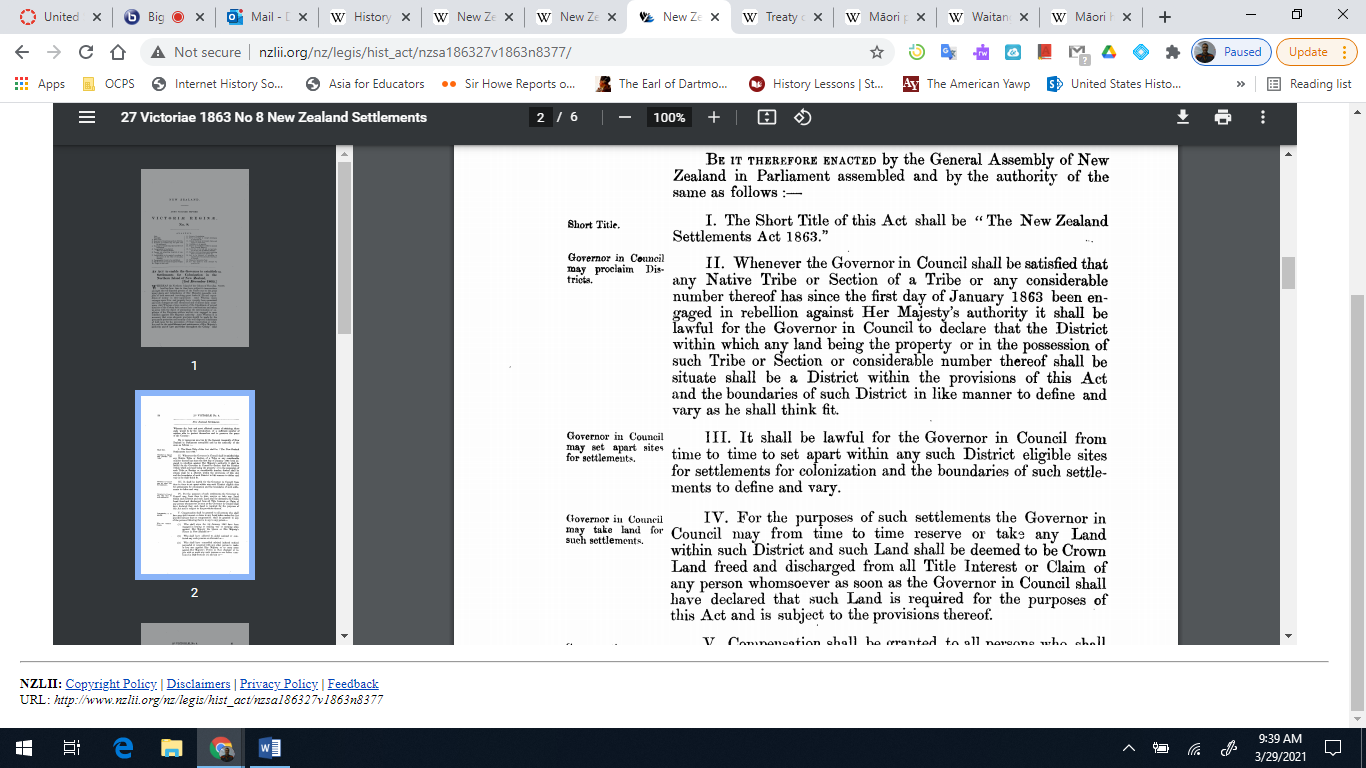Open a new browser tab
The height and width of the screenshot is (768, 1366).
pyautogui.click(x=1165, y=17)
